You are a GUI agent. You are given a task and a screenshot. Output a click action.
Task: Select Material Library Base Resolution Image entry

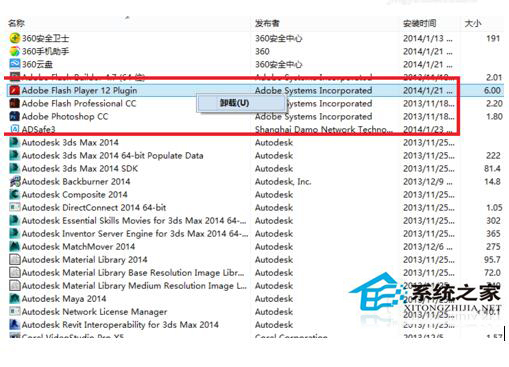point(133,272)
